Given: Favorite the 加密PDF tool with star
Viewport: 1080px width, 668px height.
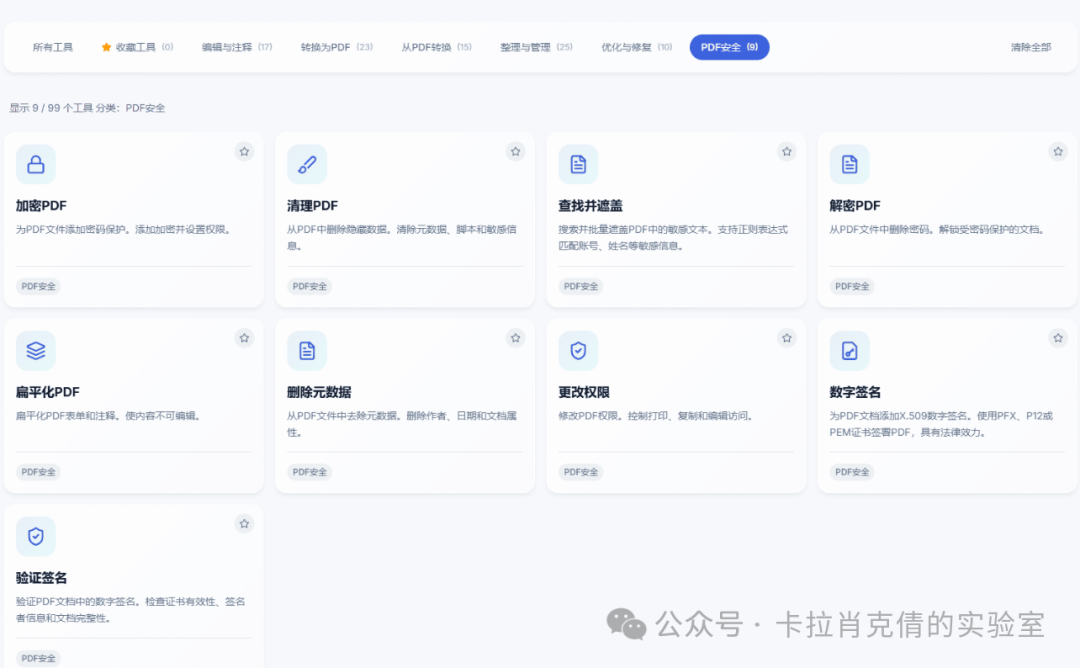Looking at the screenshot, I should click(x=244, y=152).
